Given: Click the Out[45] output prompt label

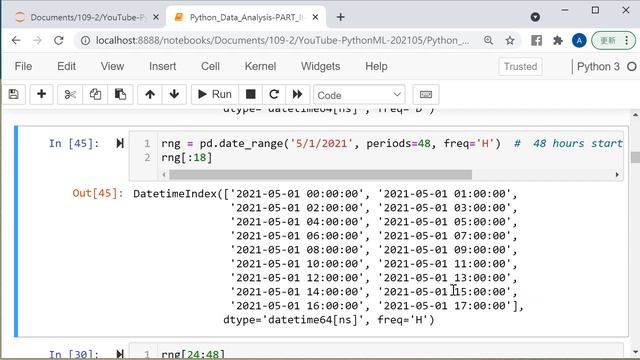Looking at the screenshot, I should click(x=98, y=193).
